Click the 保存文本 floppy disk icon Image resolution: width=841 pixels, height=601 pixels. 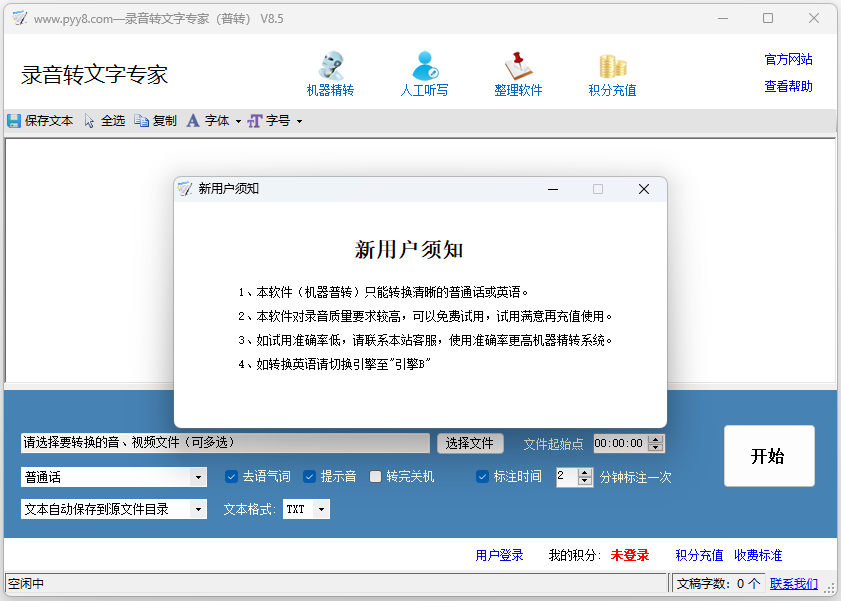[14, 121]
